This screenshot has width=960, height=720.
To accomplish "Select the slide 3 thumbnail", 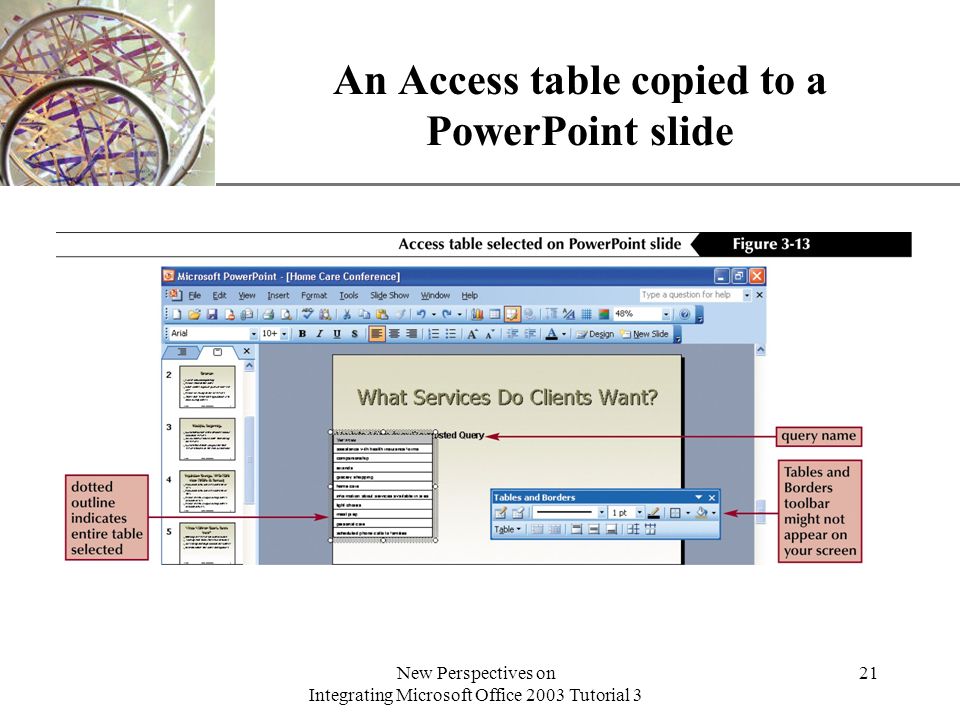I will click(x=207, y=440).
